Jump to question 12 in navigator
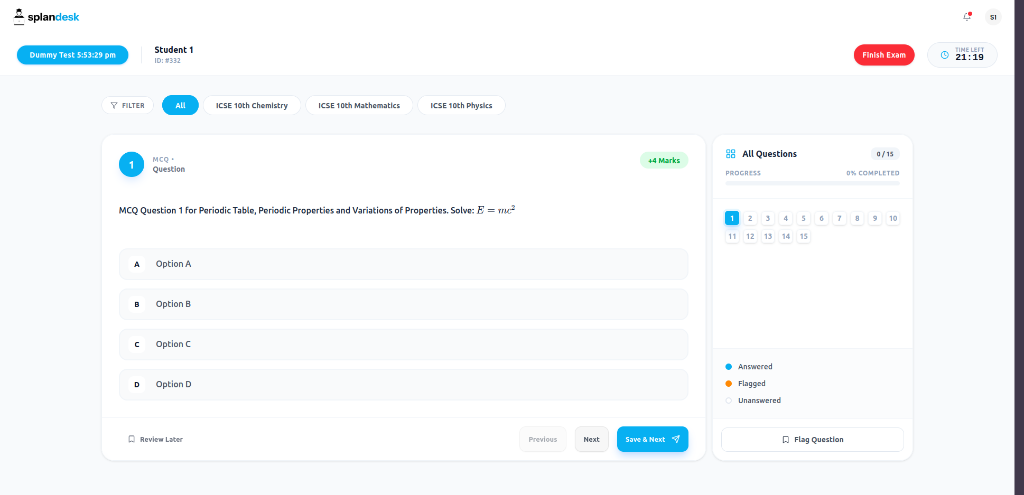The height and width of the screenshot is (495, 1024). [750, 236]
